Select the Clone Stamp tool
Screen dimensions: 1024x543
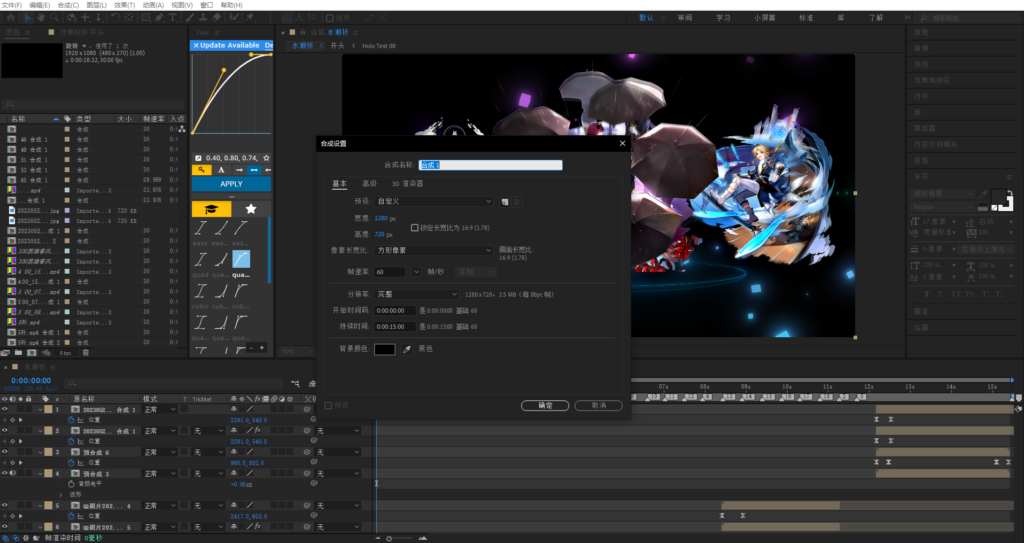tap(203, 18)
